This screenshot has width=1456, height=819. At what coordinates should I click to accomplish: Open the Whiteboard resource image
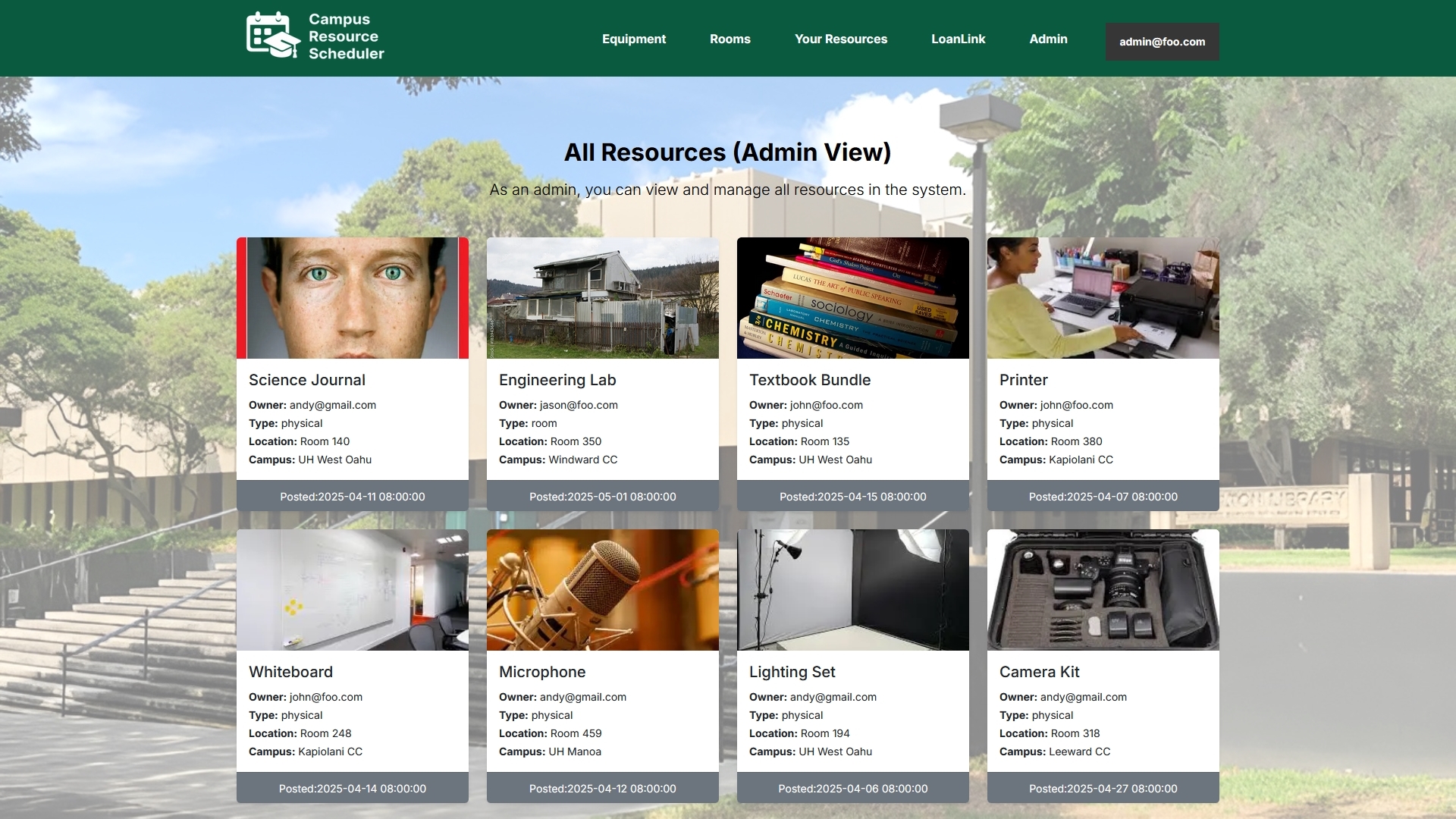click(352, 590)
